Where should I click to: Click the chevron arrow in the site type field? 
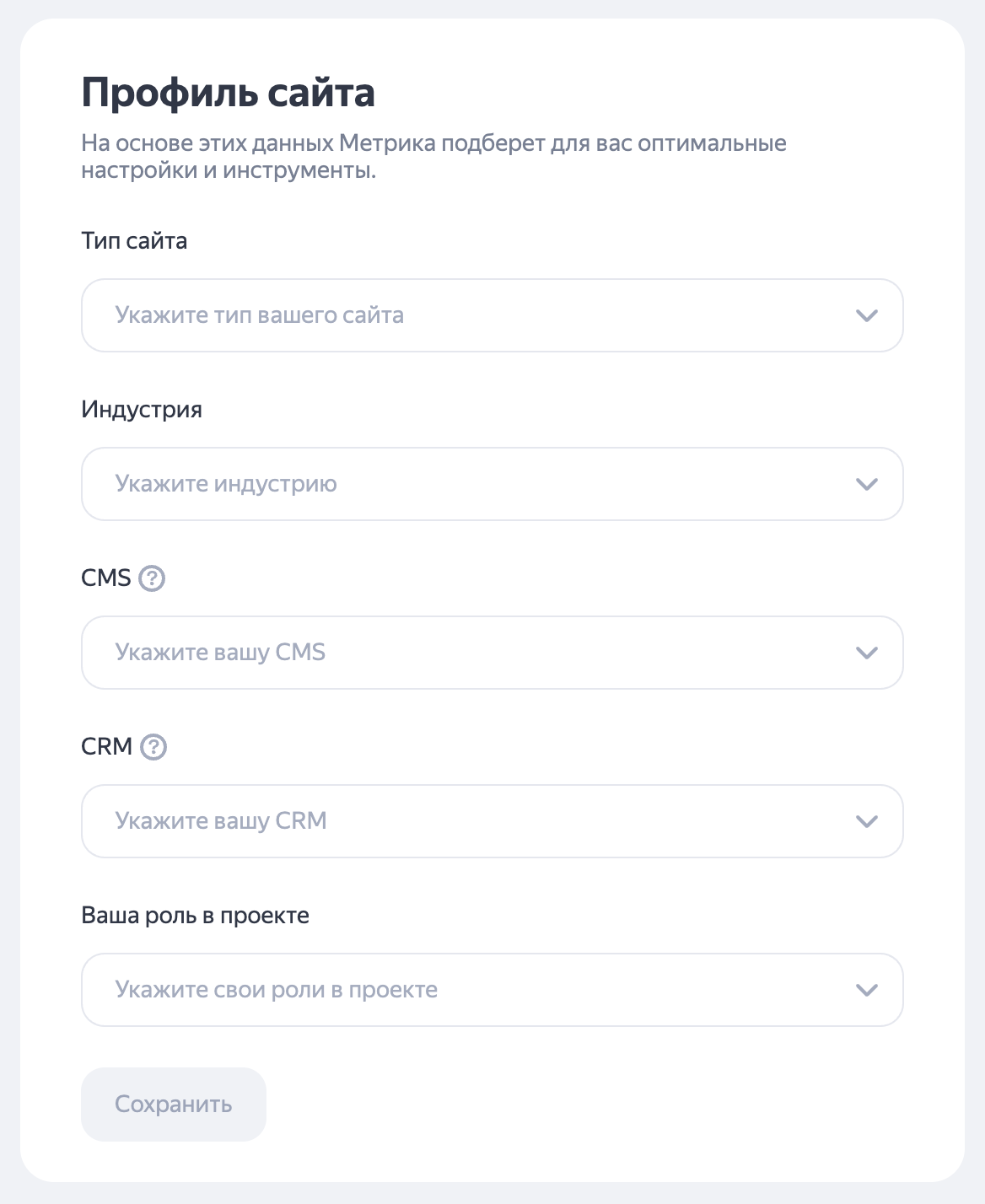[x=867, y=315]
